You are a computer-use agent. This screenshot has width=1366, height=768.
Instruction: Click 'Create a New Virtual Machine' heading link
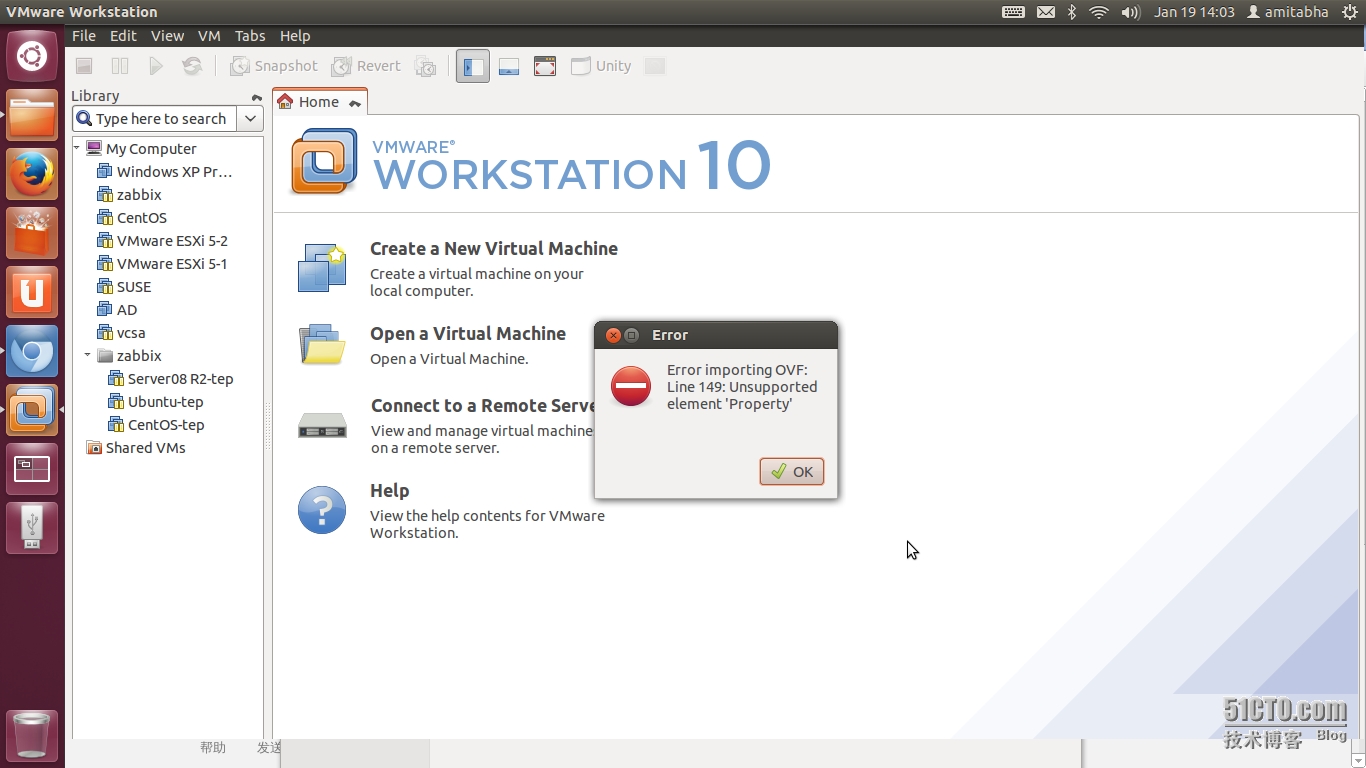click(494, 248)
